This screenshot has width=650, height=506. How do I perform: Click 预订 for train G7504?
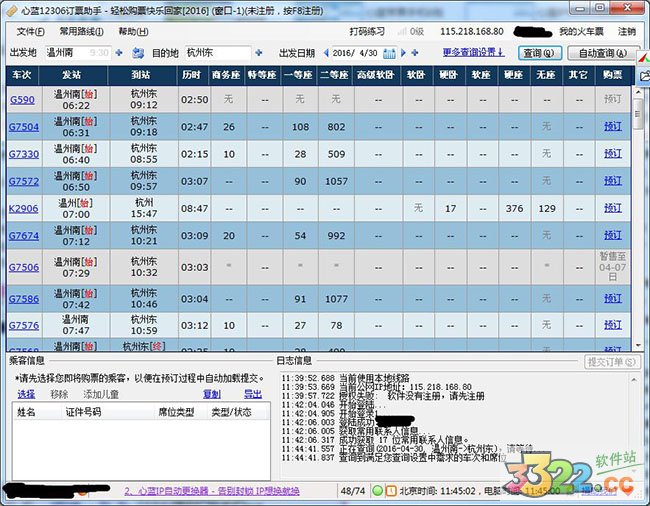[x=613, y=126]
